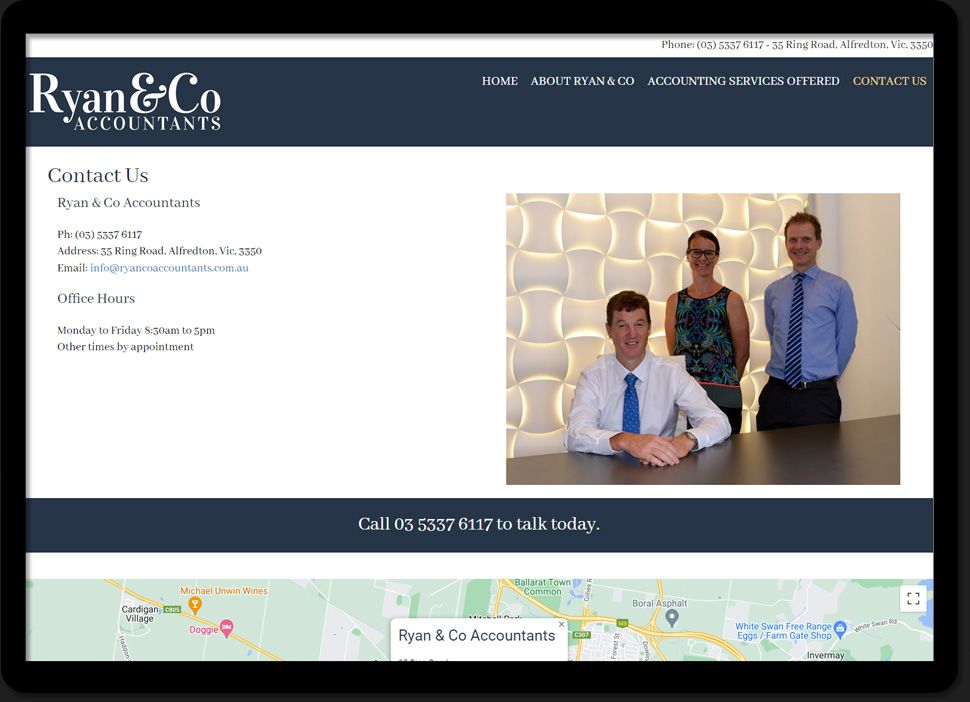Screen dimensions: 970x702
Task: Click the Boral Asphalt location pin
Action: pos(672,617)
